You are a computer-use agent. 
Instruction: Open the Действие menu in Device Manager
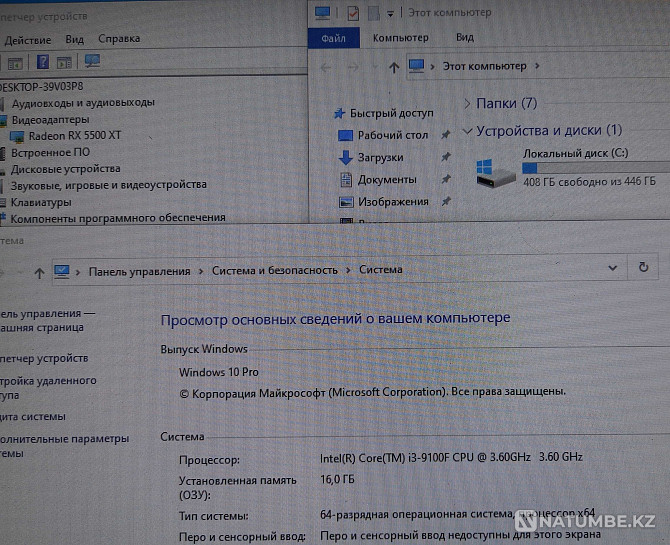click(28, 40)
